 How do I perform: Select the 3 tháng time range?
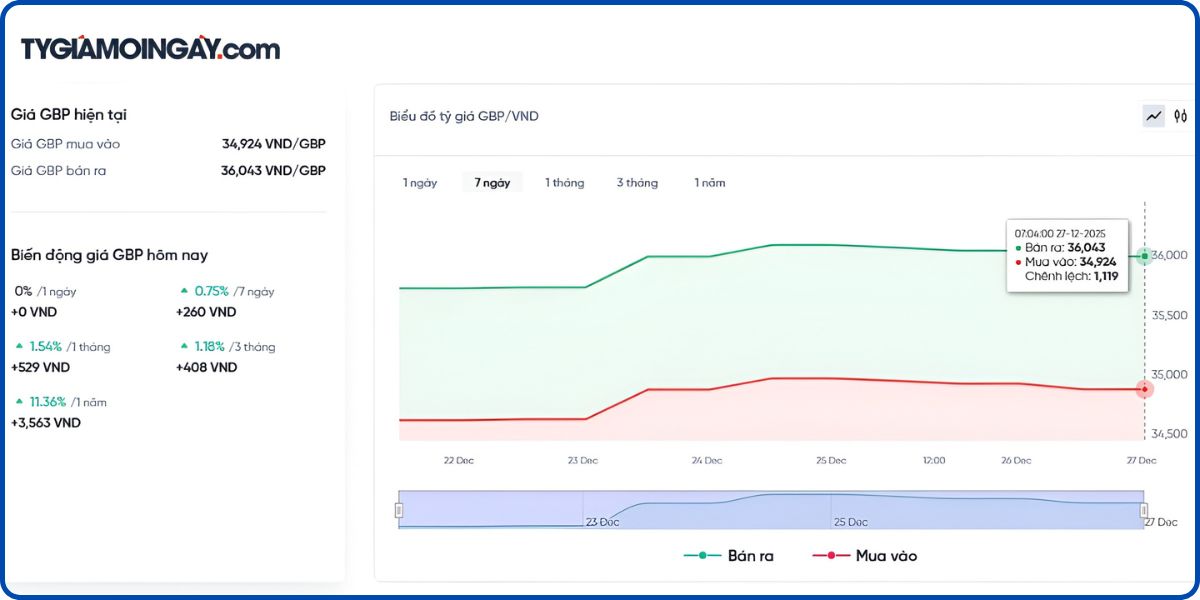637,183
